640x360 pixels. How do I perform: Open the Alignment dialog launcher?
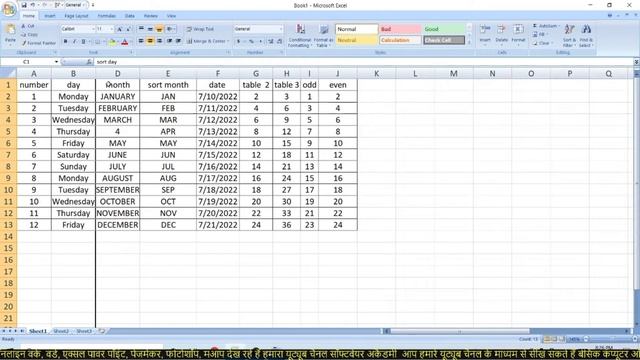[228, 53]
